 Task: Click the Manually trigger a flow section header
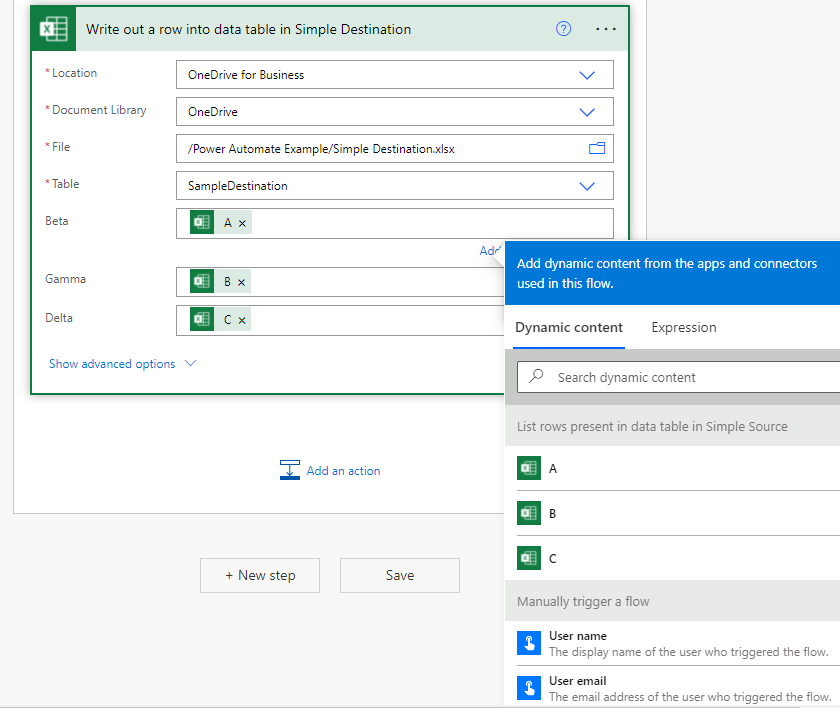point(672,601)
